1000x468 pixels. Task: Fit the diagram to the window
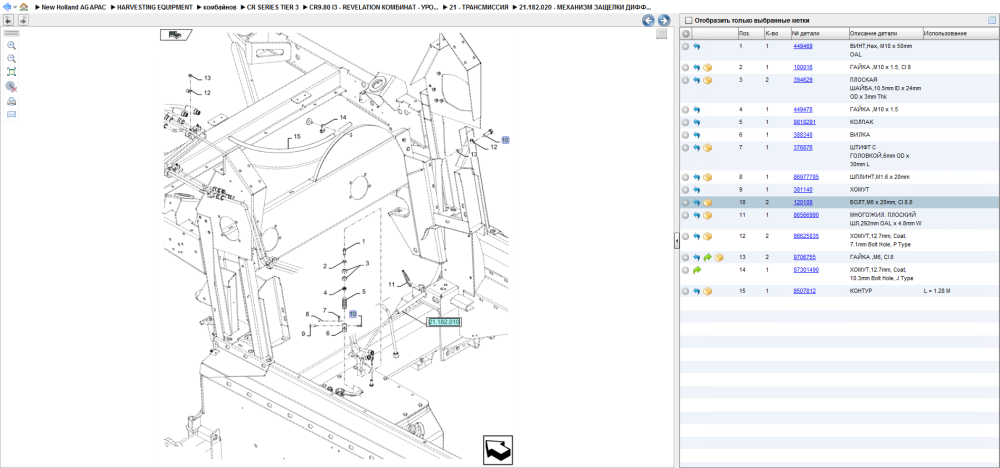tap(11, 72)
